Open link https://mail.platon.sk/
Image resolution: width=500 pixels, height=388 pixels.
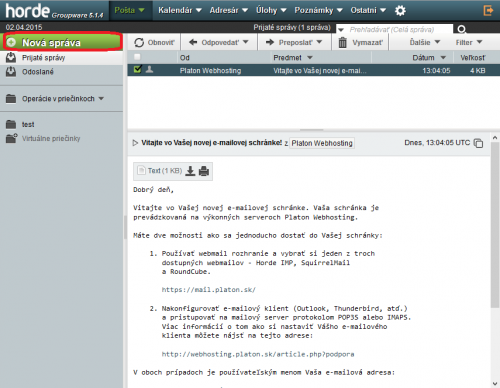[209, 290]
